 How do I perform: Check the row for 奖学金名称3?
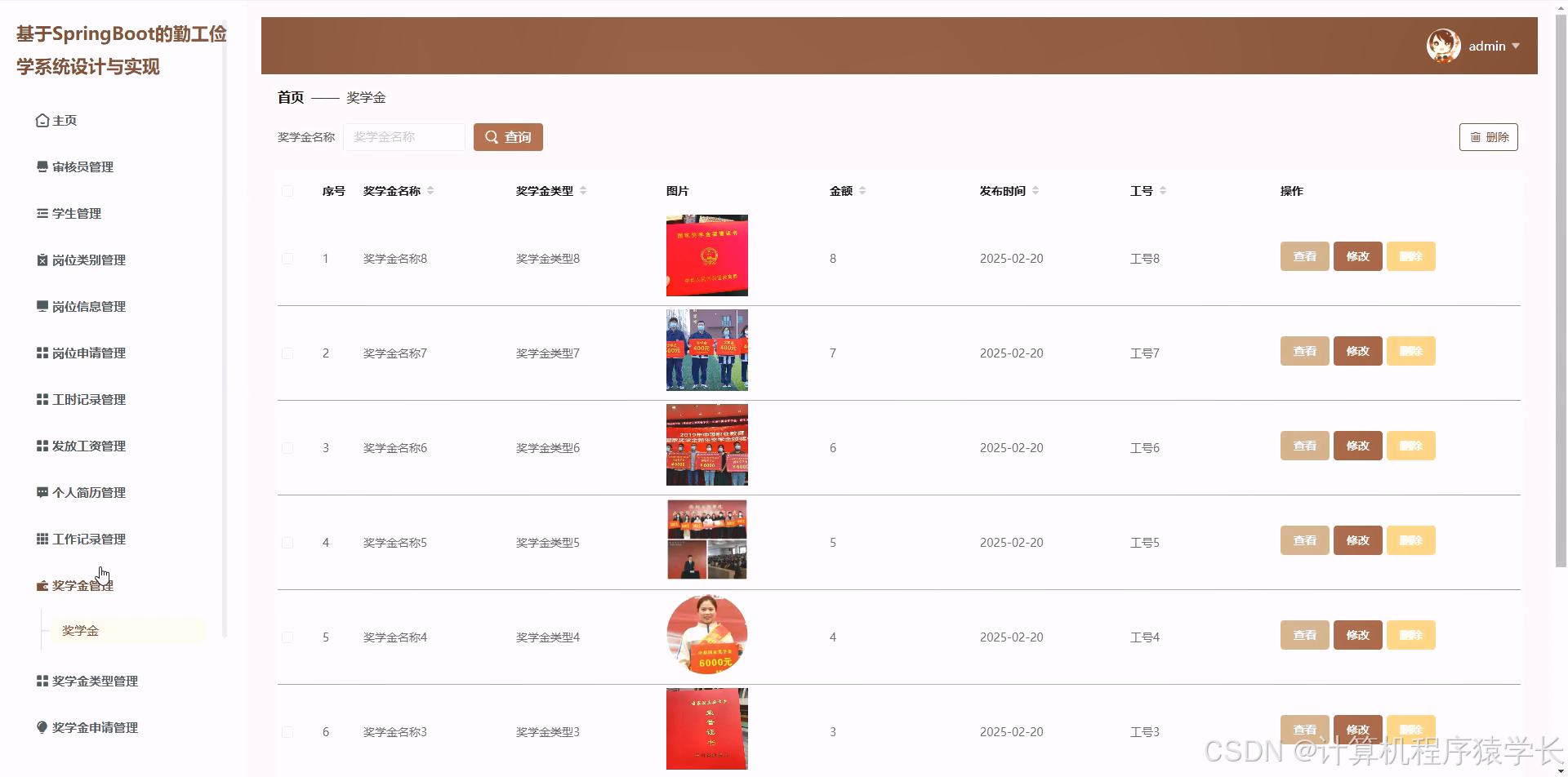tap(287, 732)
